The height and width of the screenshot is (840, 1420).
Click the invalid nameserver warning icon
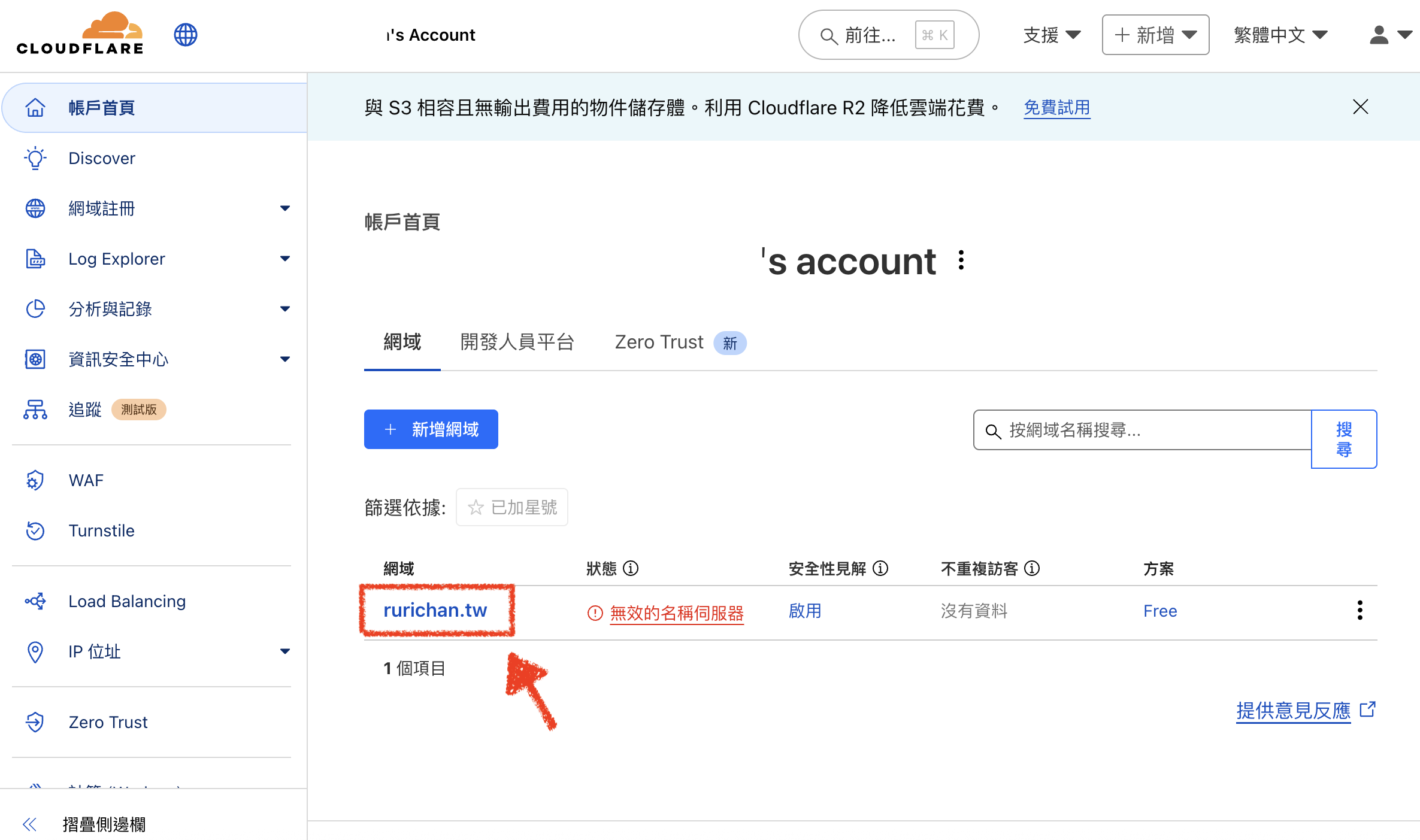point(595,613)
